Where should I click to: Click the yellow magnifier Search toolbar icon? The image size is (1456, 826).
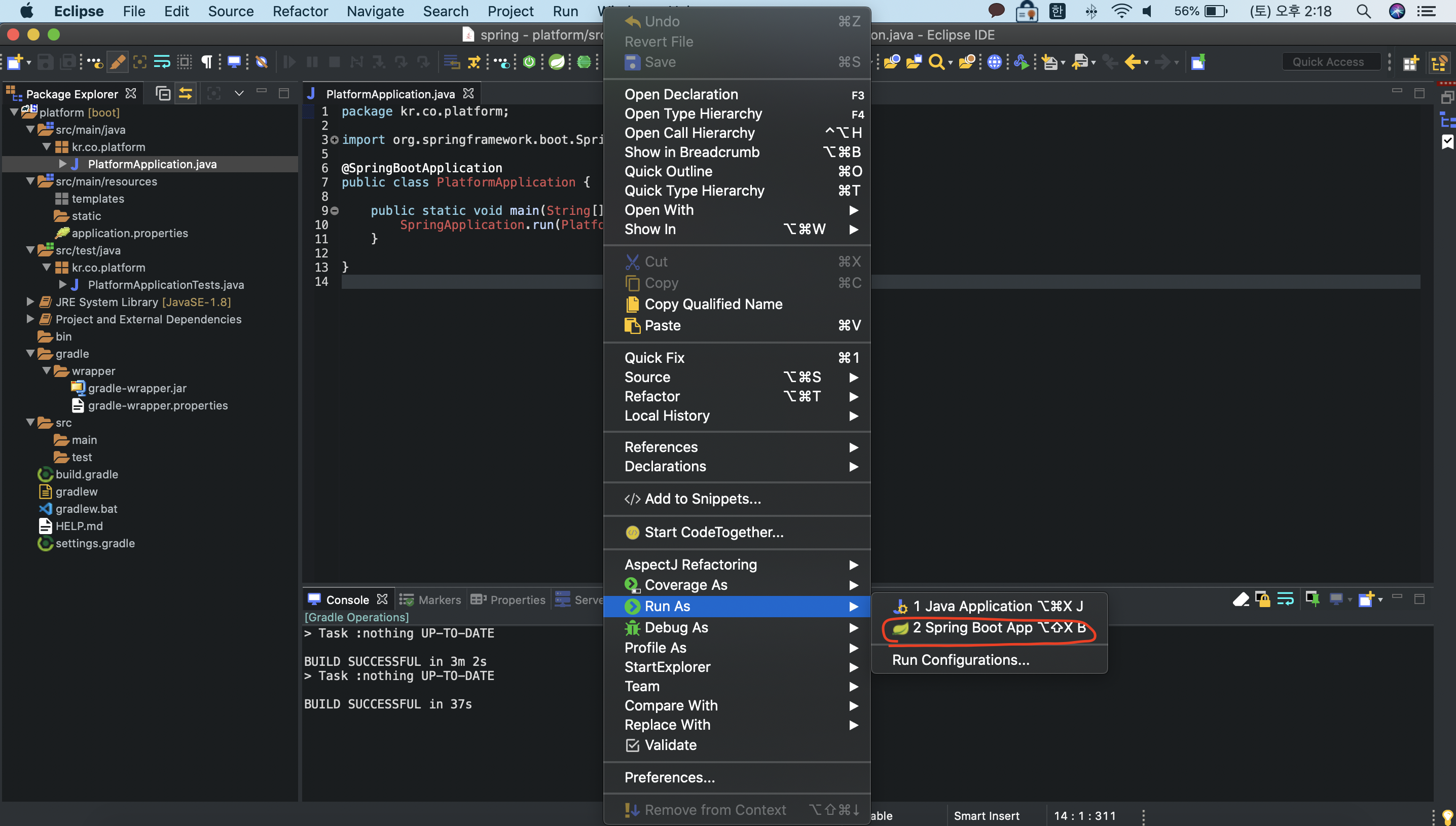click(x=936, y=62)
